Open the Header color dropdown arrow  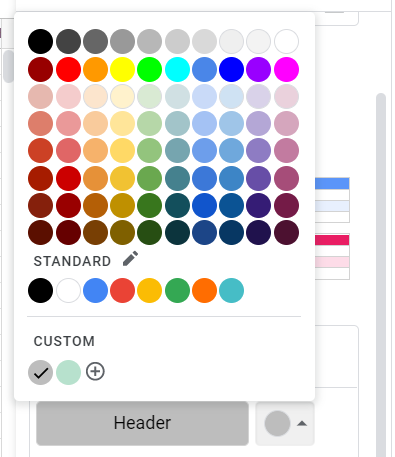(302, 423)
